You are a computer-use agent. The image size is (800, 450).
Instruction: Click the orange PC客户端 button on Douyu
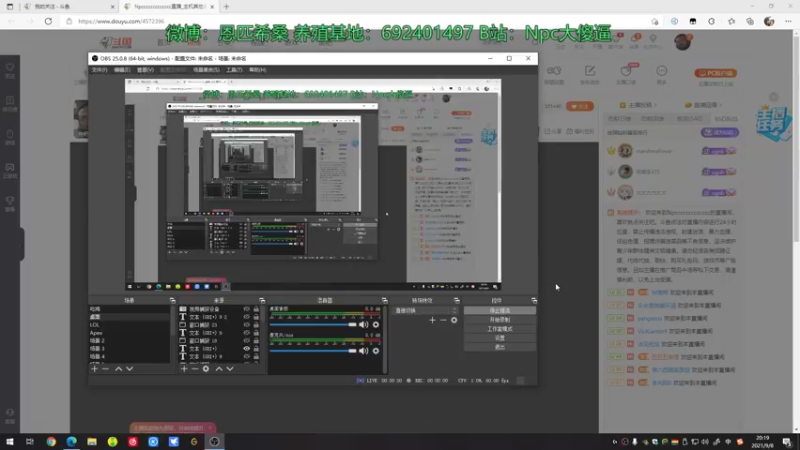coord(715,73)
